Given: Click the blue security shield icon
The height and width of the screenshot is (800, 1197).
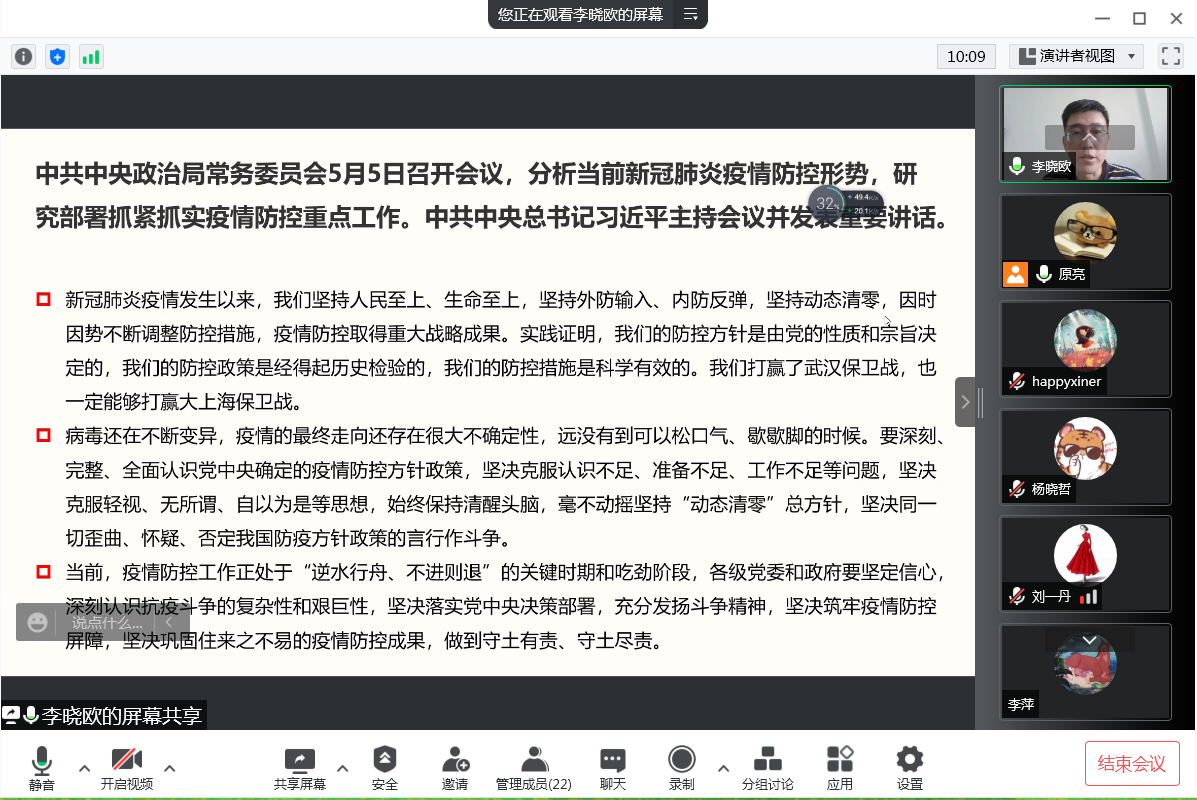Looking at the screenshot, I should click(x=57, y=57).
